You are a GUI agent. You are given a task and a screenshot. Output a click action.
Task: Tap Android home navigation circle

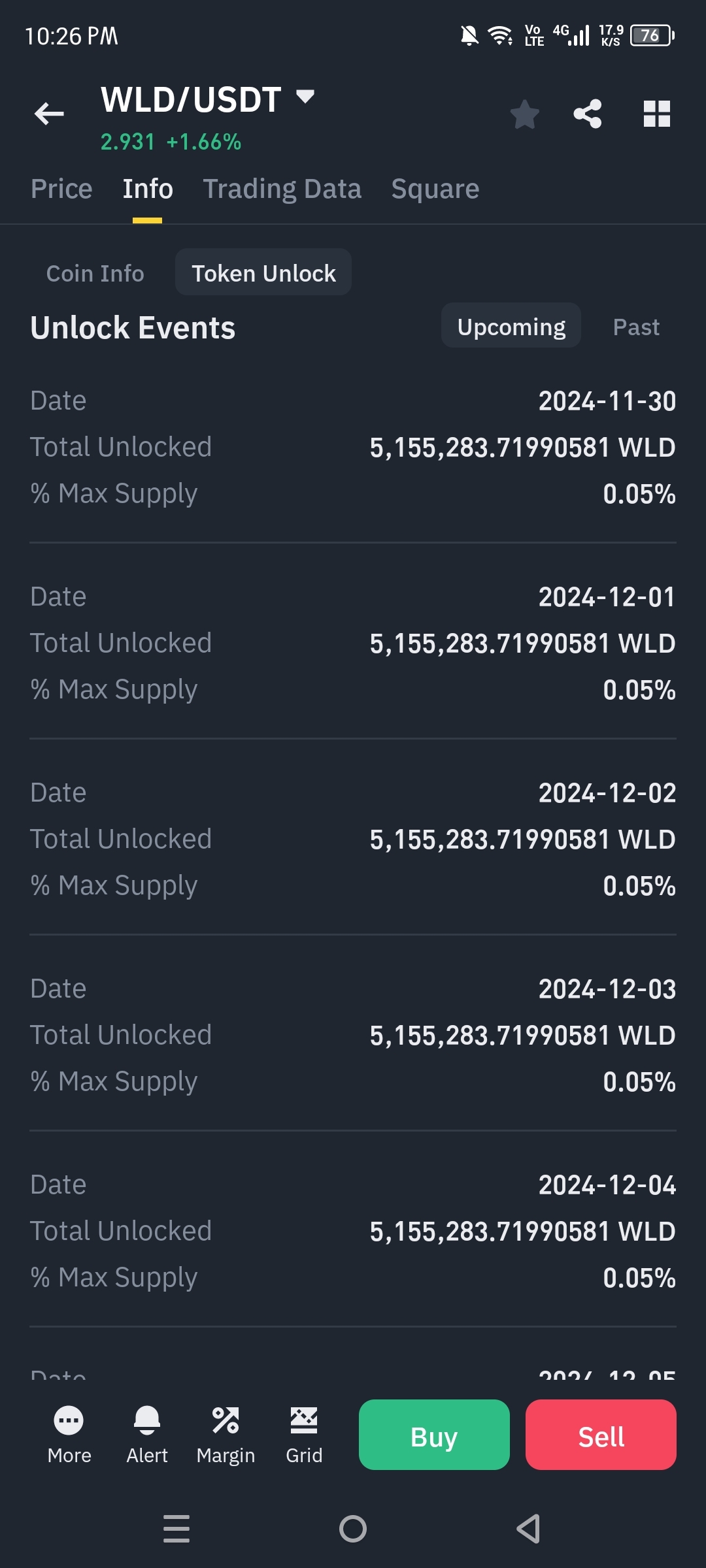353,1529
